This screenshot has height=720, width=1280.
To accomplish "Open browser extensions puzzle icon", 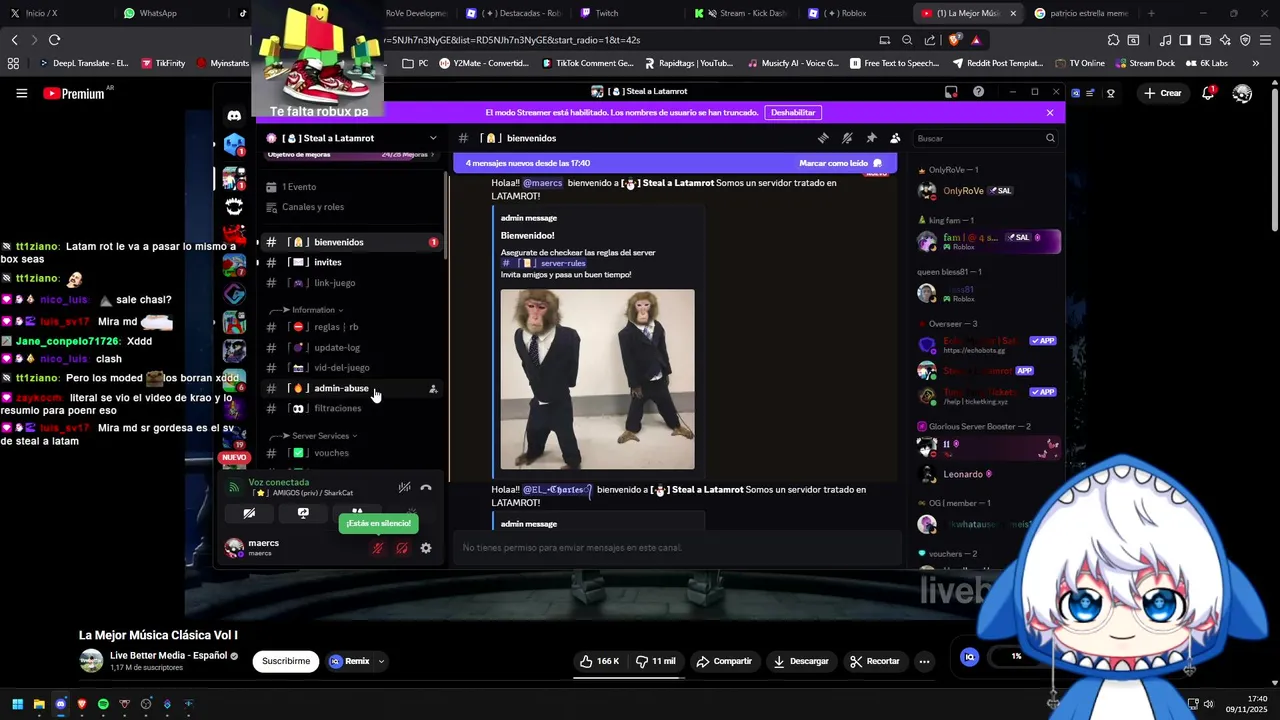I will pos(1113,40).
